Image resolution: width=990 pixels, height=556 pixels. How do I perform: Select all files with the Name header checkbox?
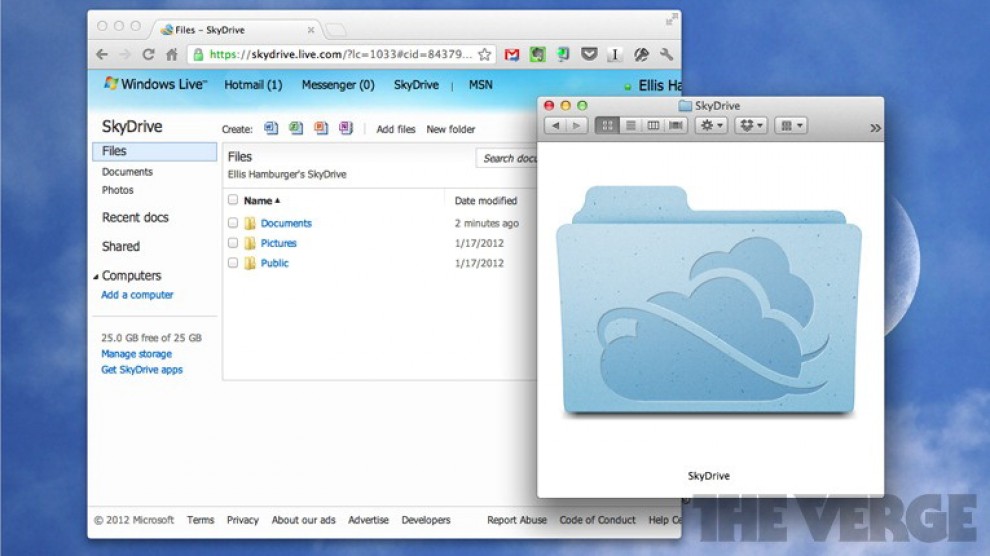pos(233,200)
